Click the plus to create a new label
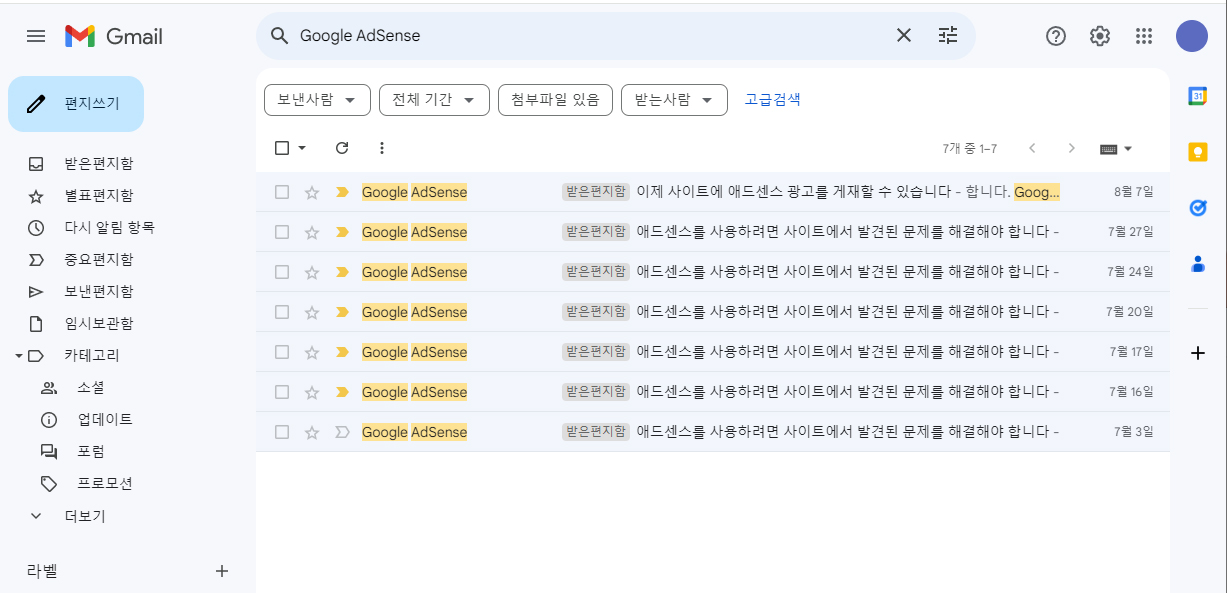The image size is (1227, 593). 222,571
